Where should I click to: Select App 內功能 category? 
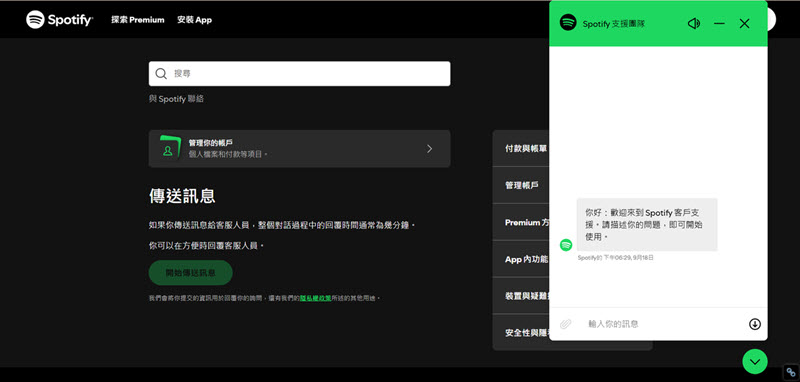click(521, 259)
